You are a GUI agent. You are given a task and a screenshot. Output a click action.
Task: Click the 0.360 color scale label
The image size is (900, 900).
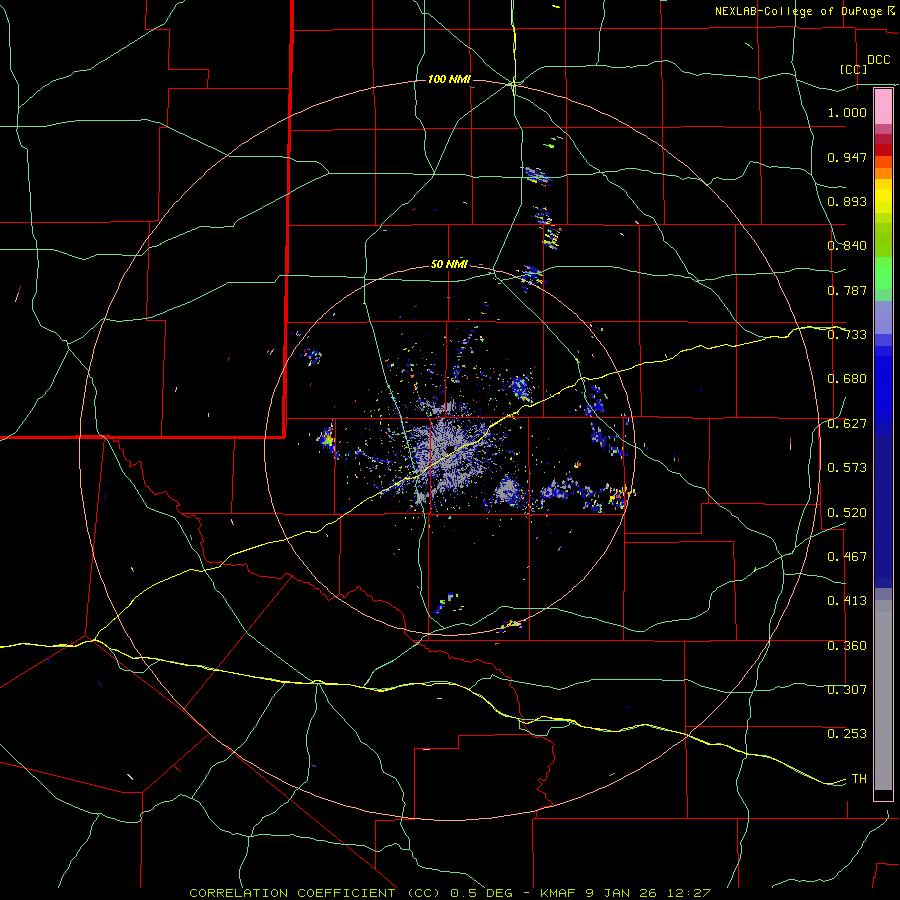(847, 646)
